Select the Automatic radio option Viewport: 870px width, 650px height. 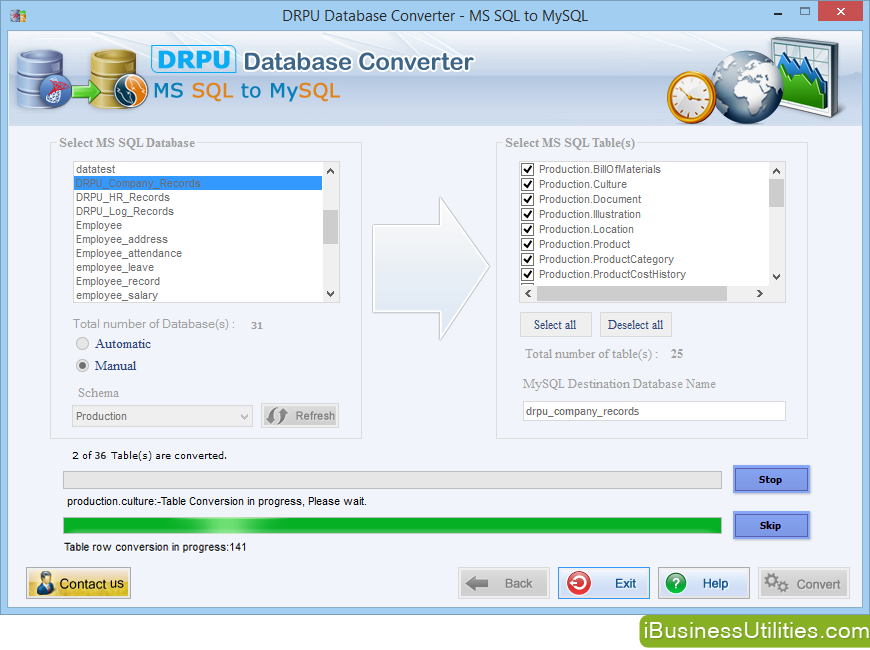82,344
